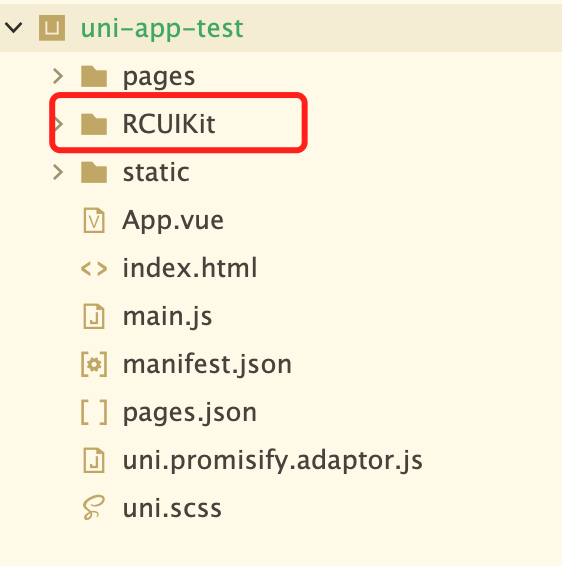Expand the pages folder chevron

click(x=58, y=76)
